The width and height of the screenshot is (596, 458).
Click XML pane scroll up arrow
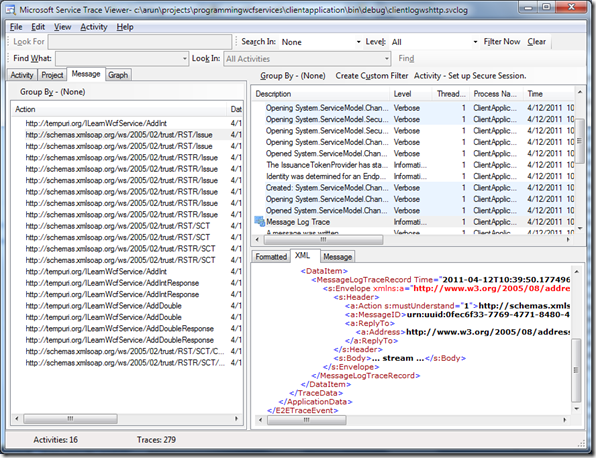click(x=577, y=272)
